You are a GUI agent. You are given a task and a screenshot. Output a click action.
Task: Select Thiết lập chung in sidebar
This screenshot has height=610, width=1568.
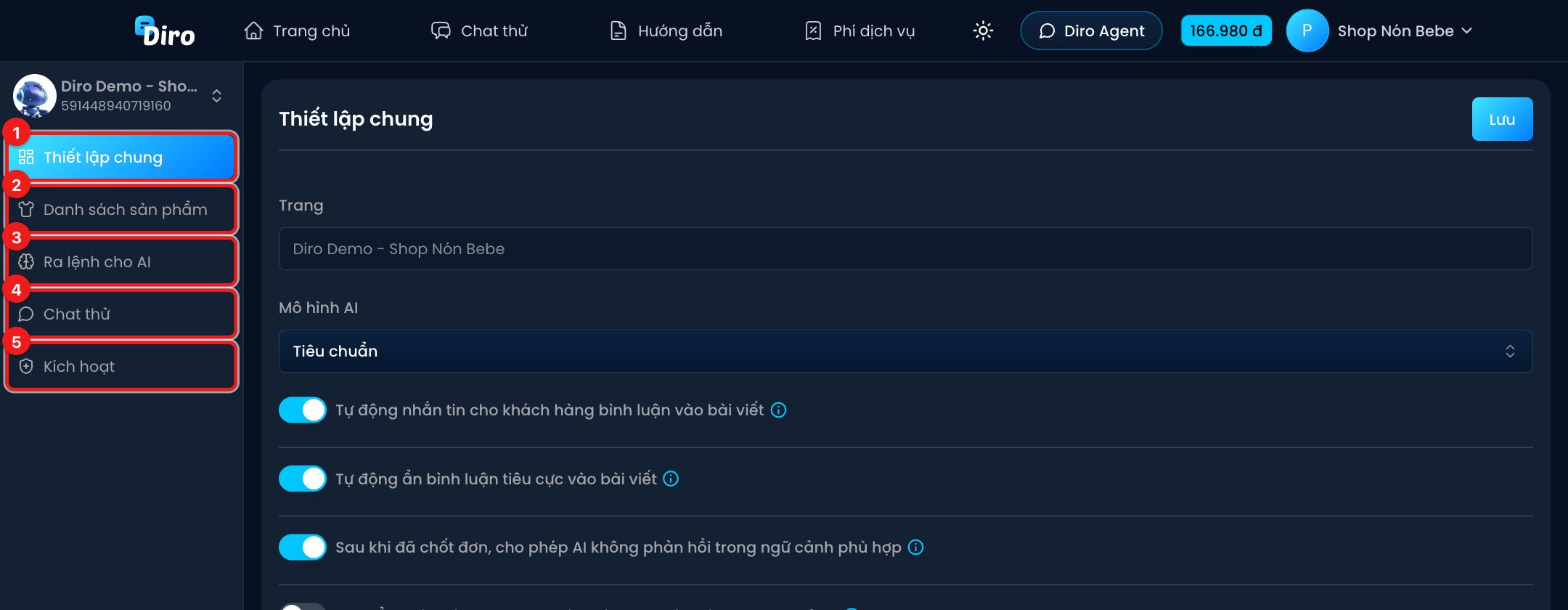[121, 157]
